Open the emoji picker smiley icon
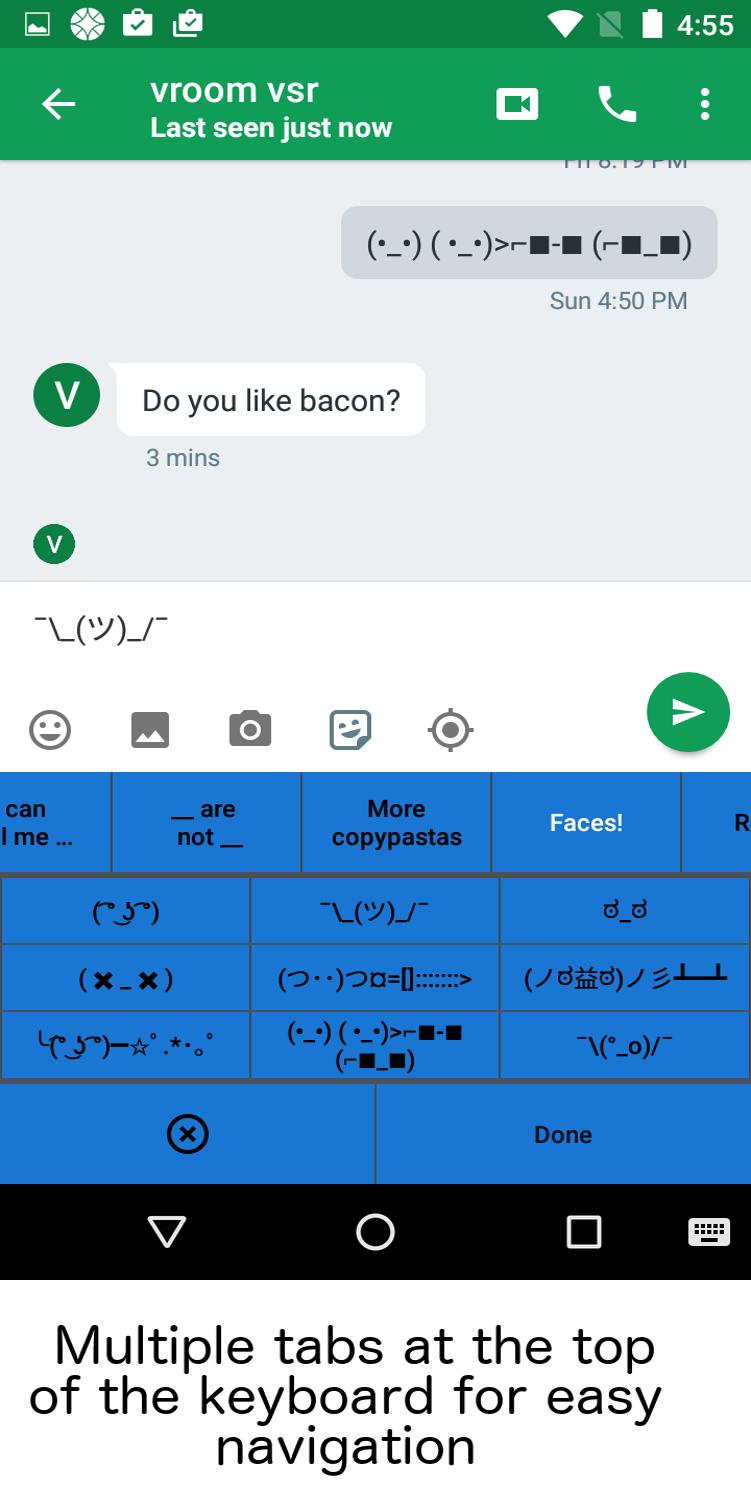The image size is (751, 1500). click(50, 730)
